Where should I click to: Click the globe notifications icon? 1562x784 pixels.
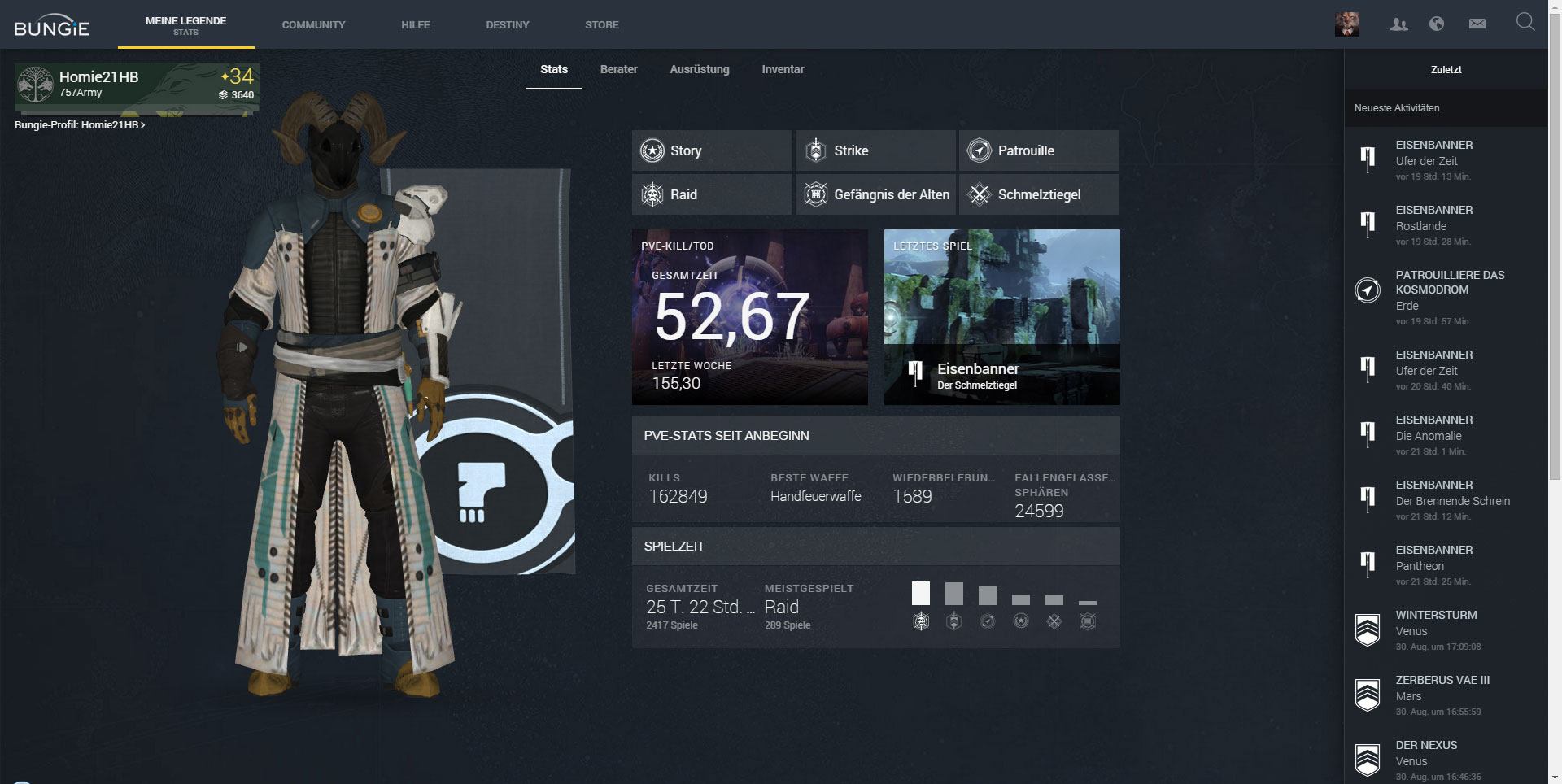click(x=1437, y=24)
